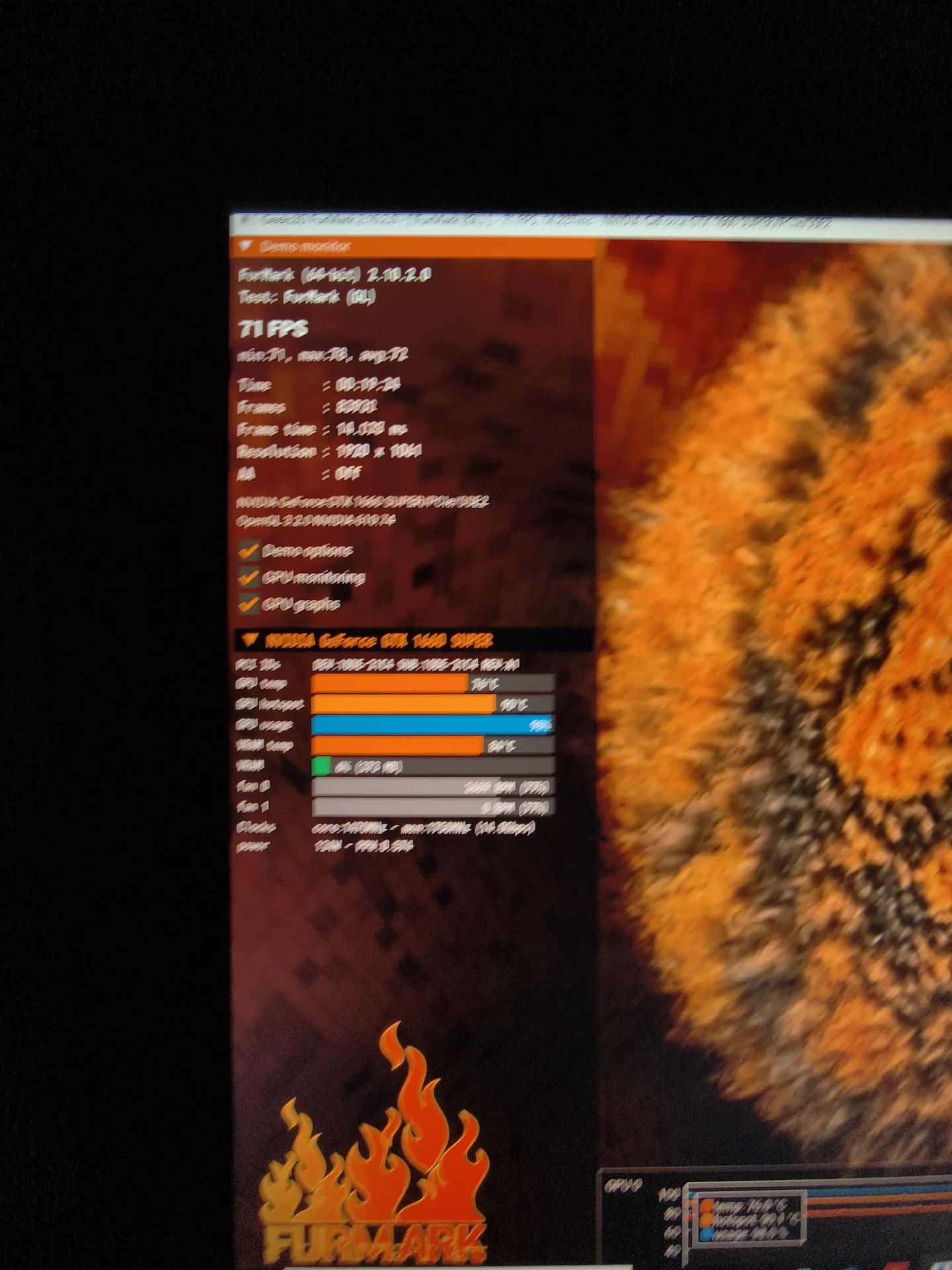Click the PCI IDs device string
This screenshot has width=952, height=1270.
[x=416, y=664]
